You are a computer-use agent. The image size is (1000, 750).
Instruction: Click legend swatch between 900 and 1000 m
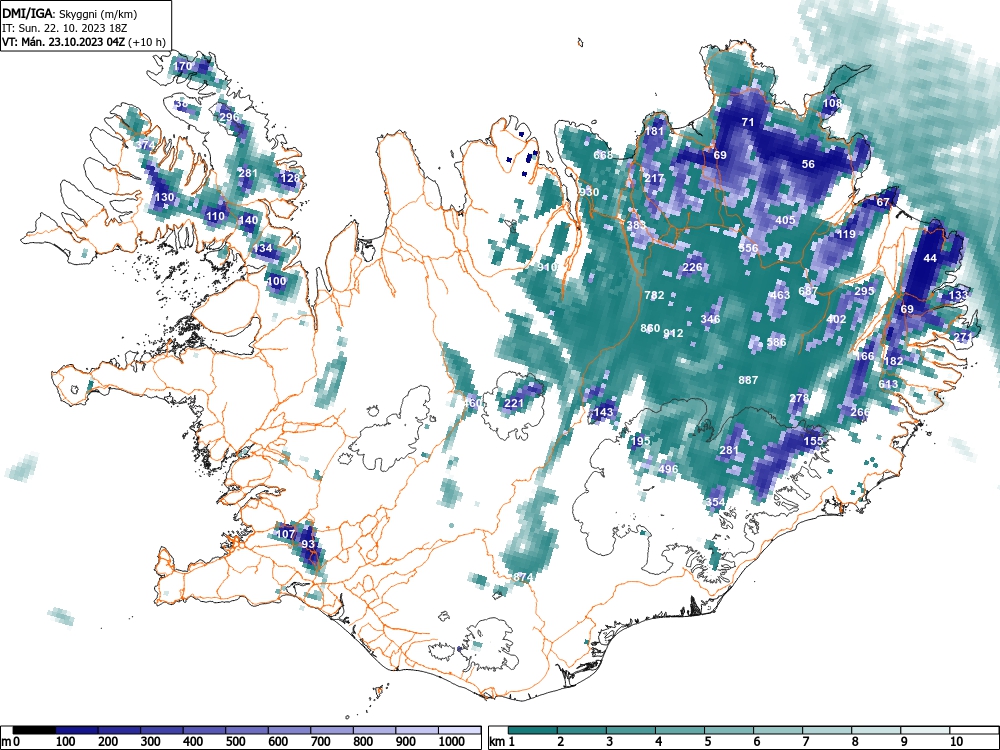(417, 730)
